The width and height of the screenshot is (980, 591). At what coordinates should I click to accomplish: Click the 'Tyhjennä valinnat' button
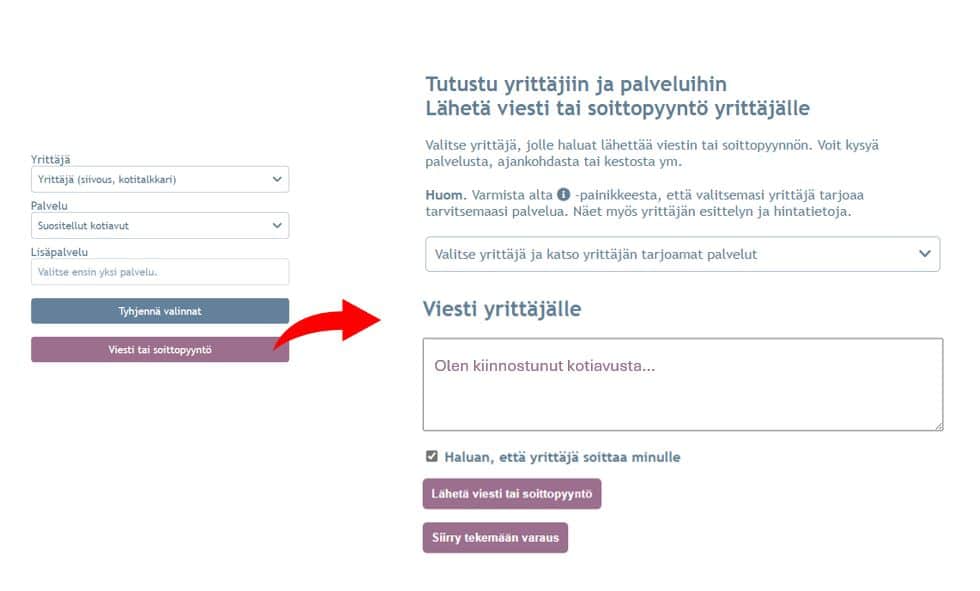(160, 311)
